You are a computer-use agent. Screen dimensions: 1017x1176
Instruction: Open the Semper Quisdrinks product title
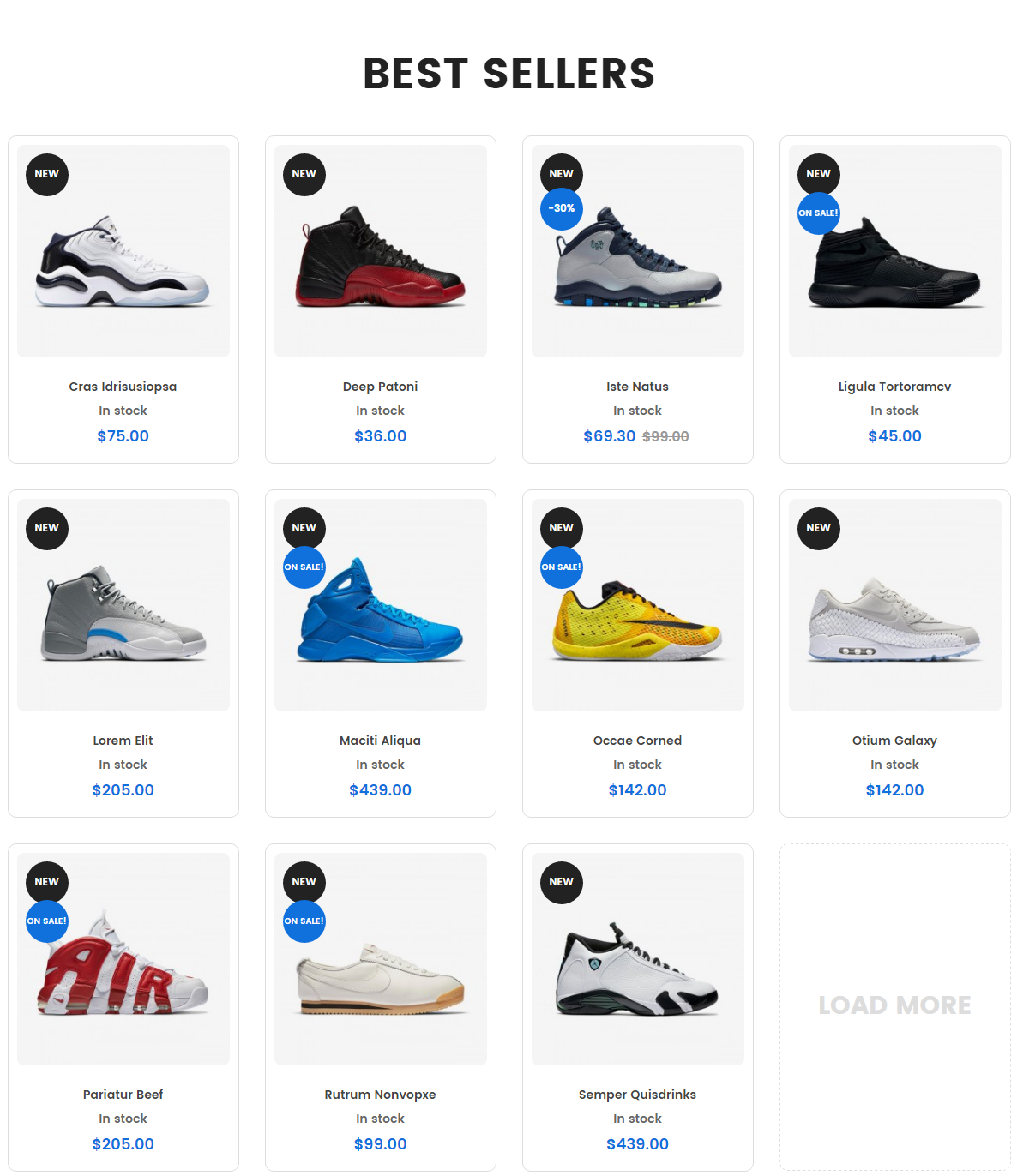[x=638, y=1095]
